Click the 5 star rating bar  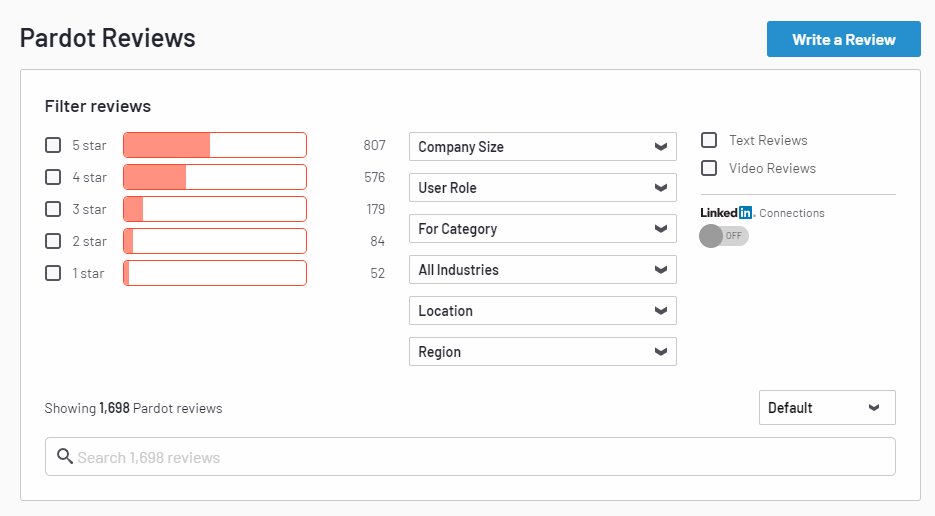214,145
